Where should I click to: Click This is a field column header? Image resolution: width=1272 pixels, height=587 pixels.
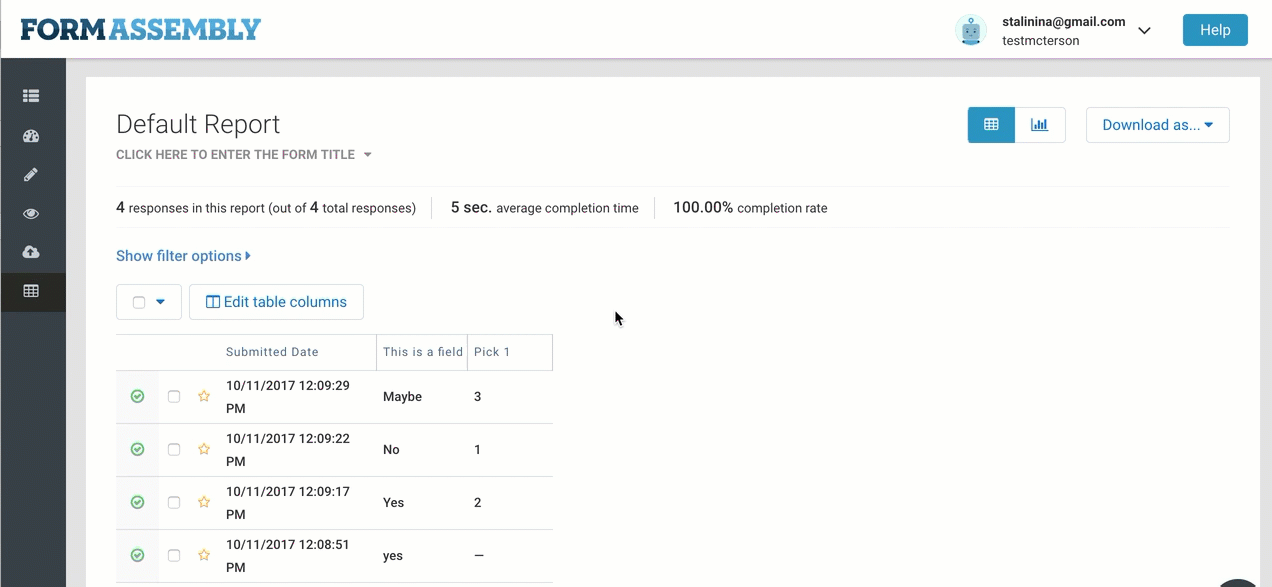click(423, 352)
